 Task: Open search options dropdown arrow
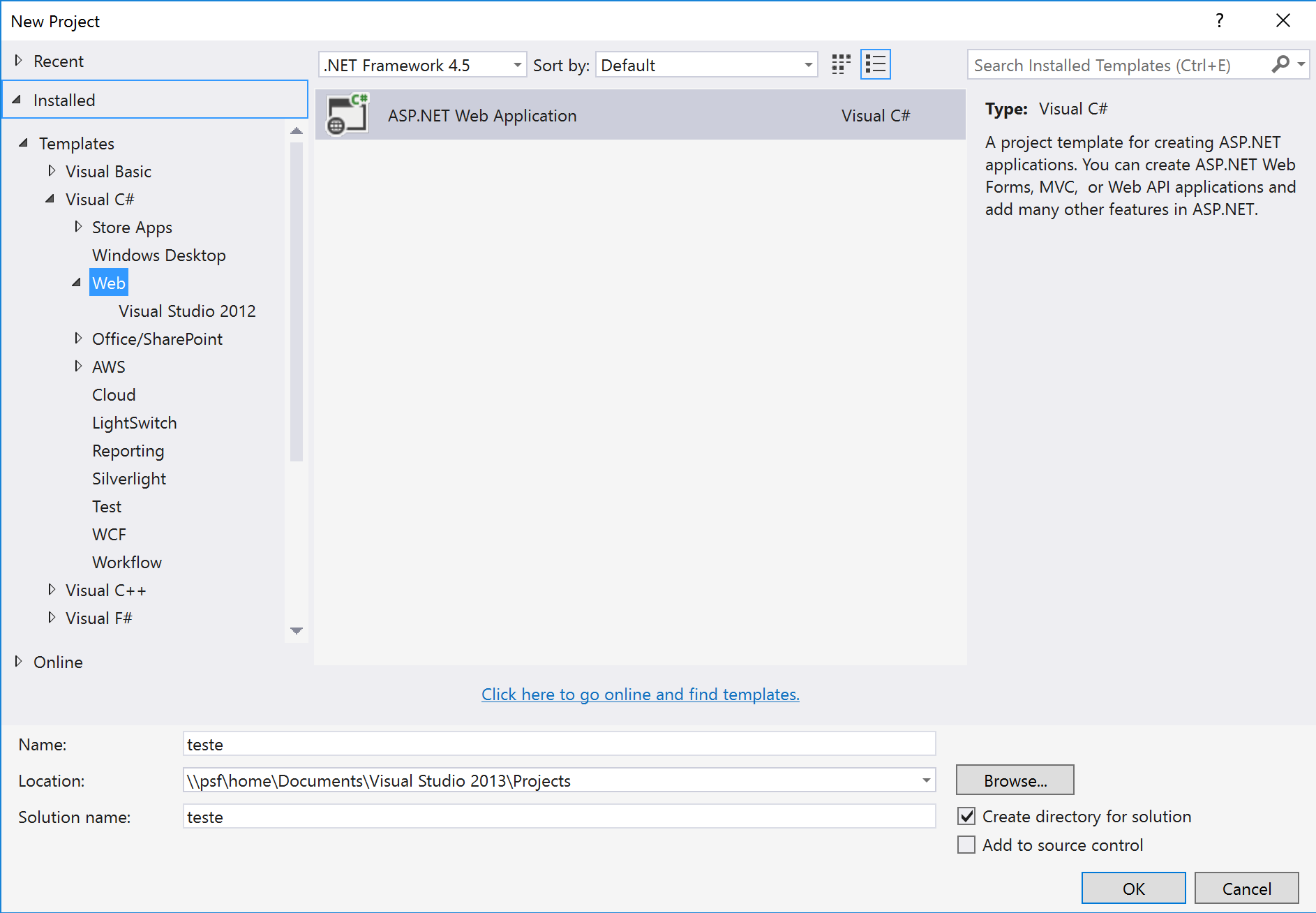point(1301,64)
